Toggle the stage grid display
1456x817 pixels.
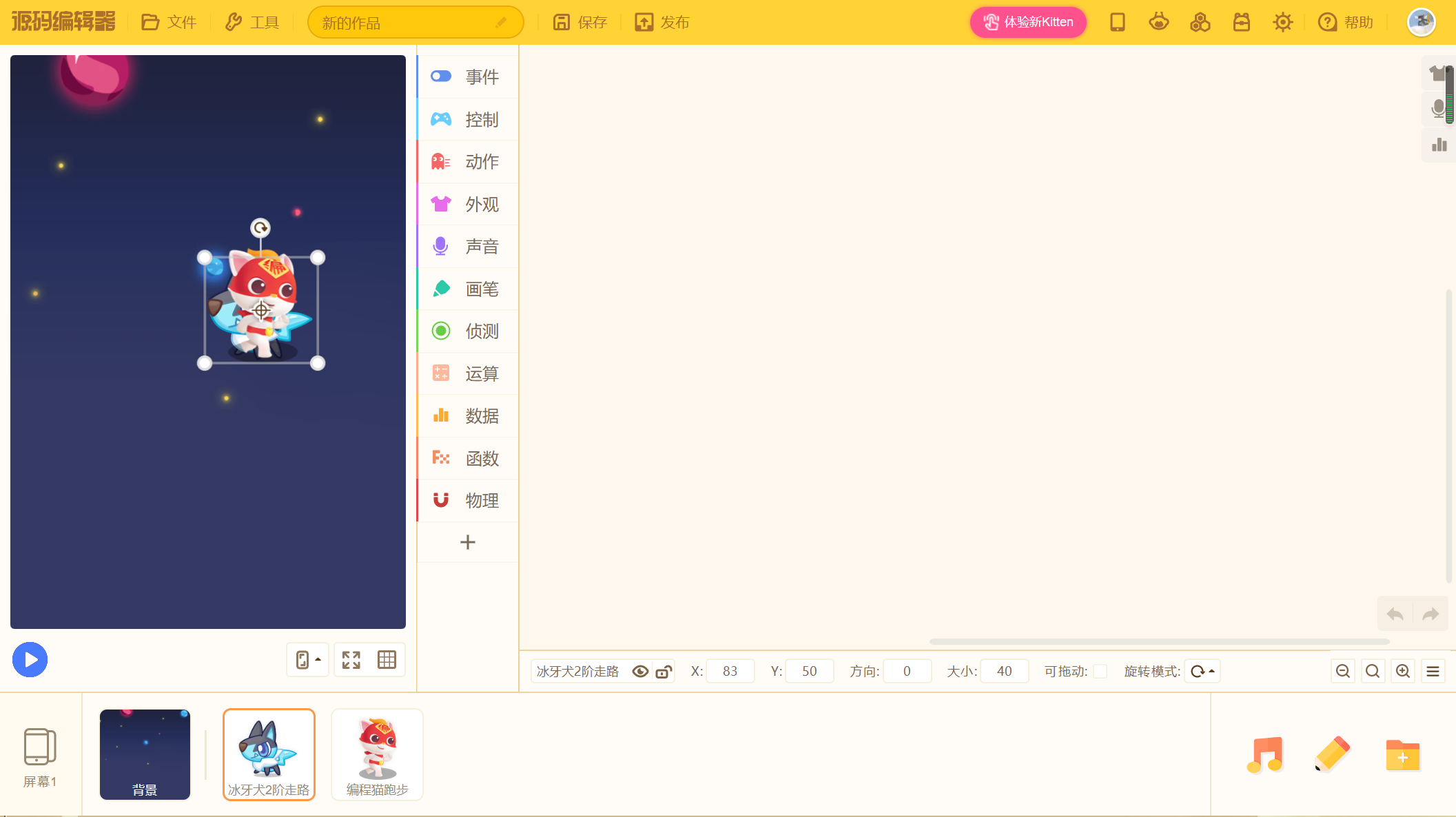[x=387, y=659]
